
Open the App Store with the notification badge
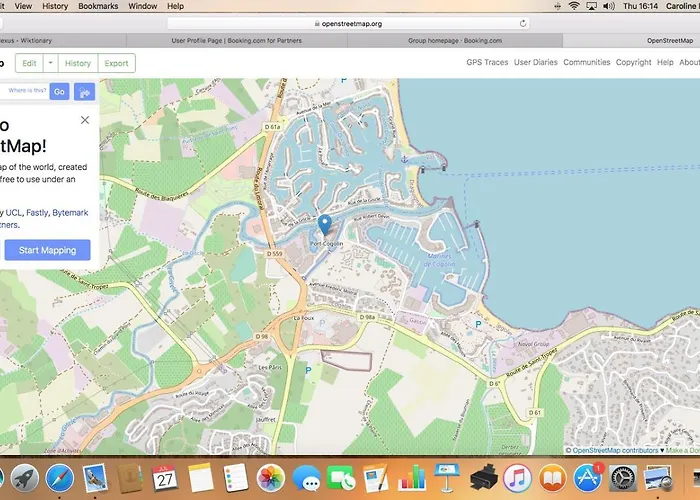pos(588,478)
